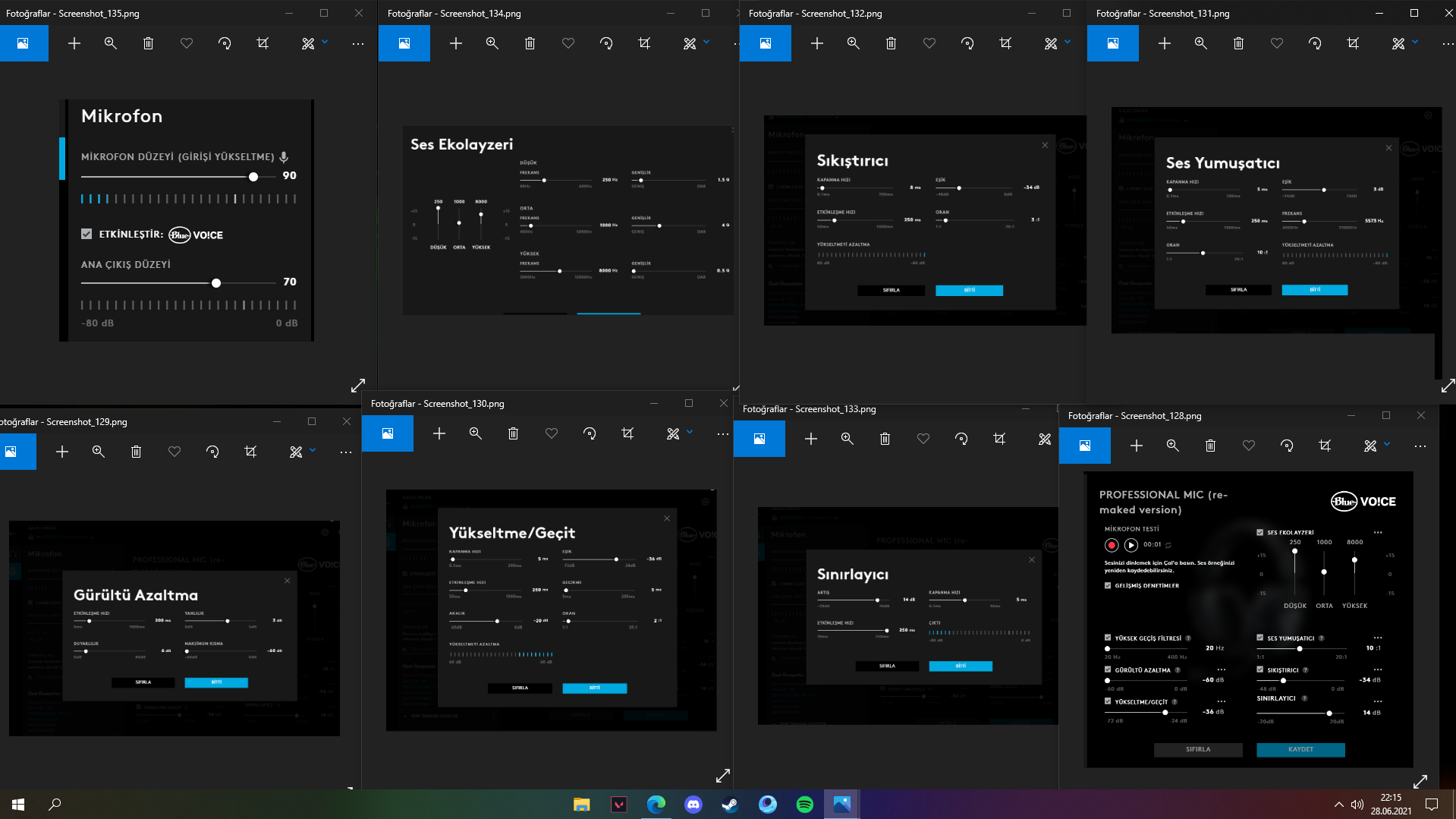Crop the Screenshot_134 photo
This screenshot has height=819, width=1456.
point(644,43)
